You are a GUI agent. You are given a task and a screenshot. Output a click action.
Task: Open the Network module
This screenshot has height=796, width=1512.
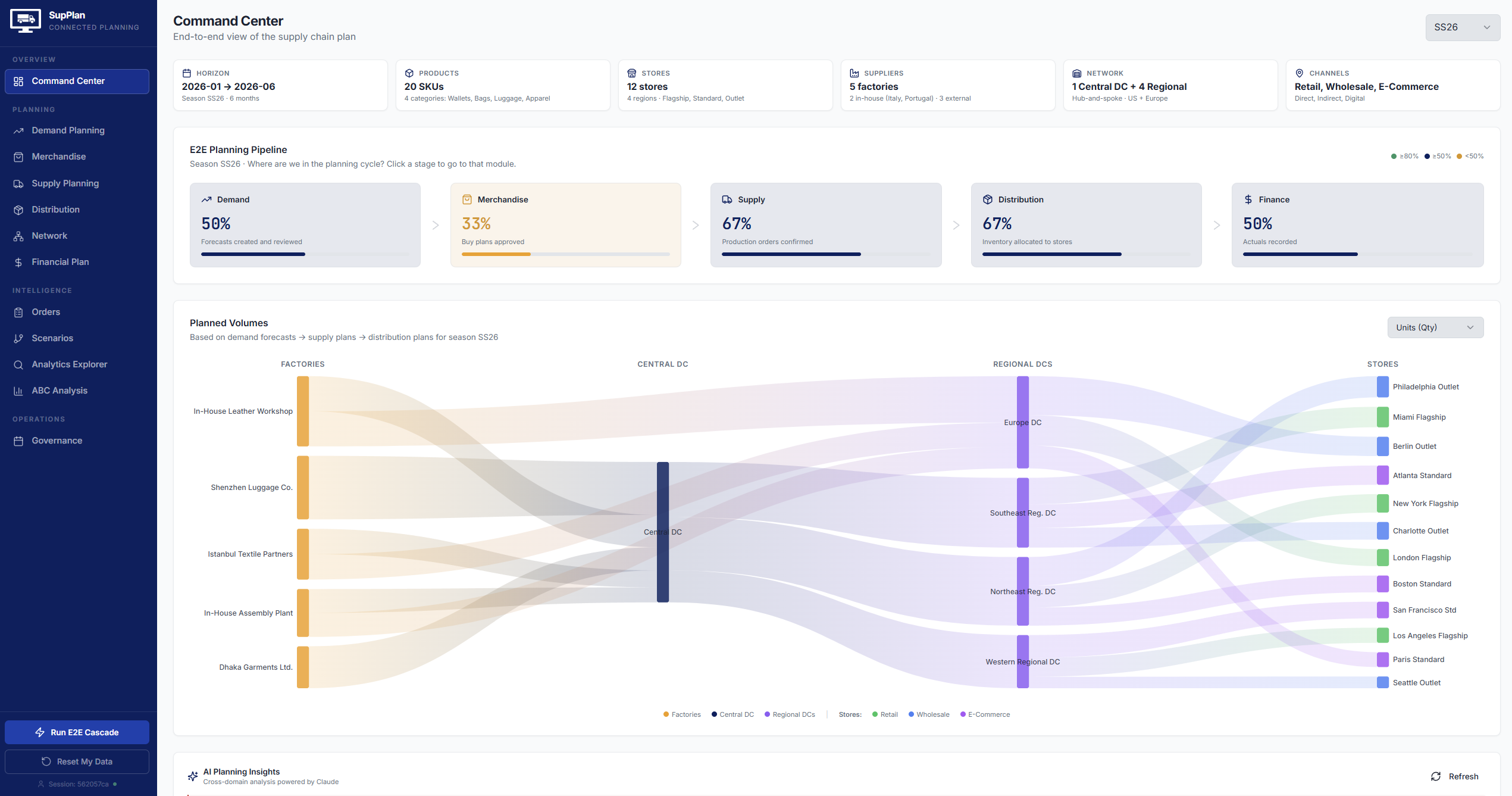pyautogui.click(x=49, y=236)
